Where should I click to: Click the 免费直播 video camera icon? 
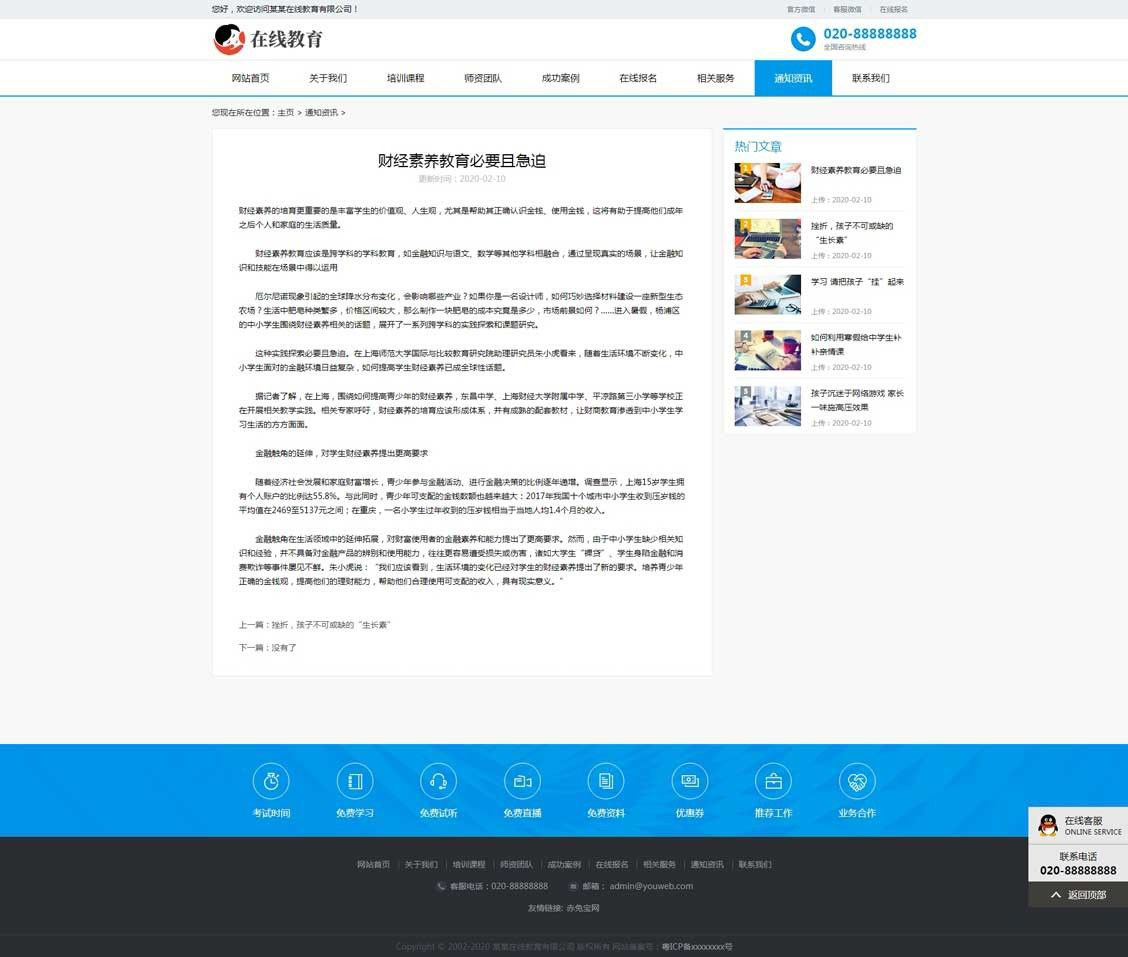[522, 781]
